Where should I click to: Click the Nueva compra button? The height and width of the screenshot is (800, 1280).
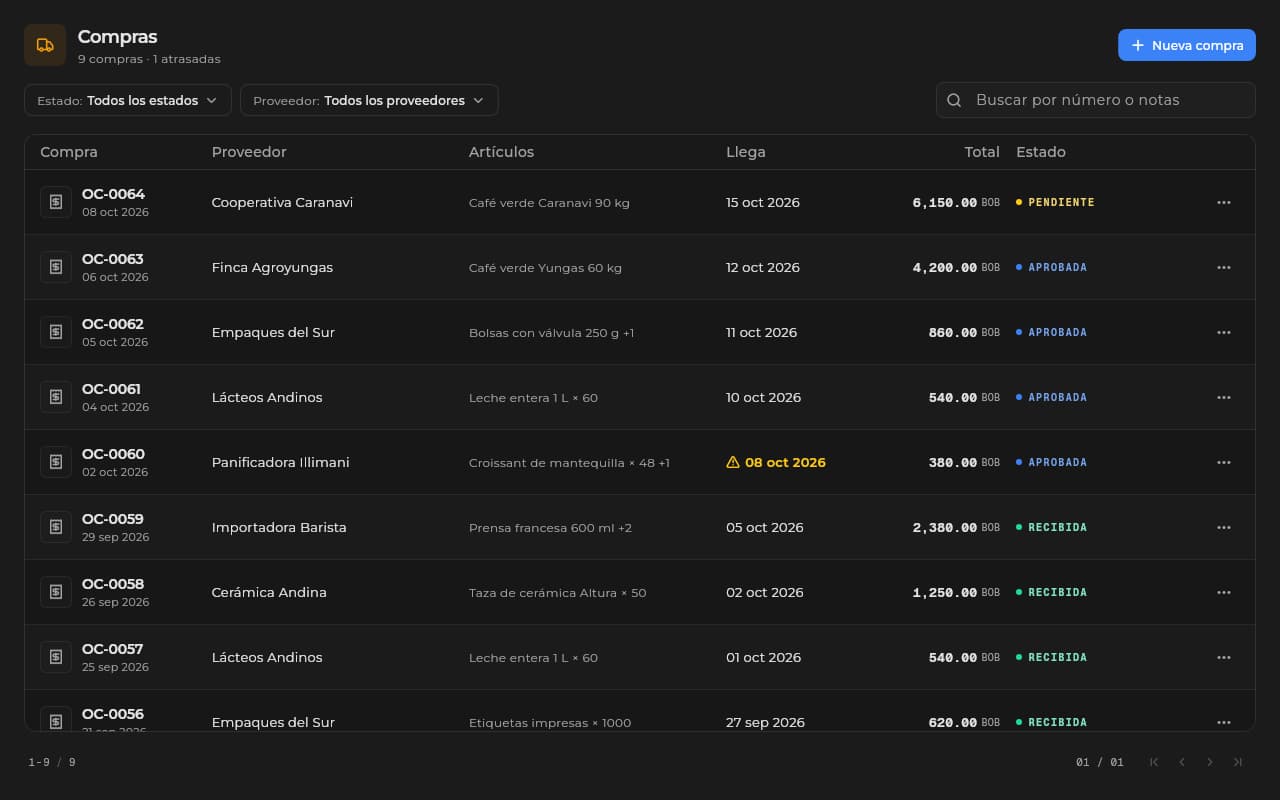coord(1187,45)
